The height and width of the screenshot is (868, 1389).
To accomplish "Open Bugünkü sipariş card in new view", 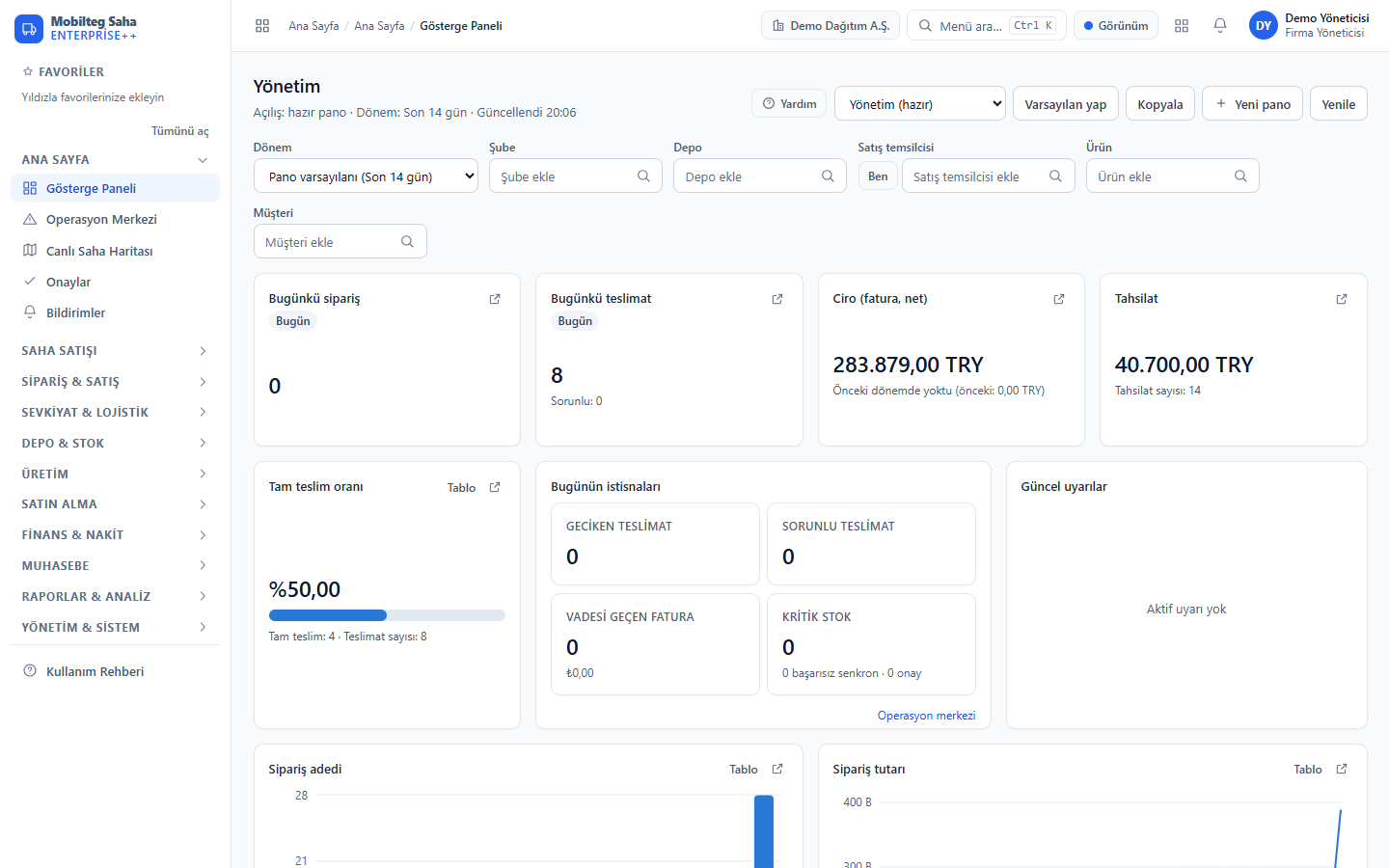I will [x=495, y=299].
